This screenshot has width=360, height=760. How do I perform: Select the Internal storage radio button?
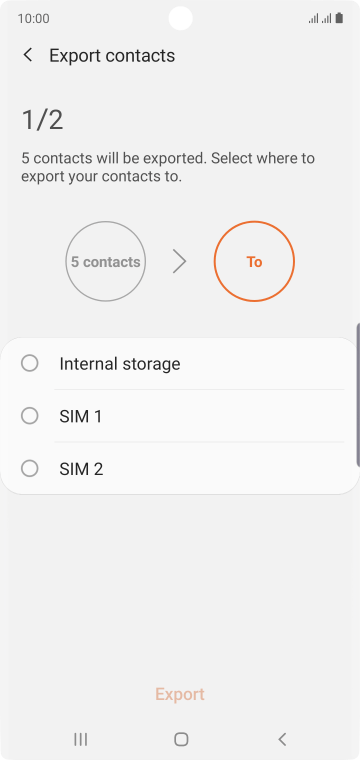click(30, 364)
